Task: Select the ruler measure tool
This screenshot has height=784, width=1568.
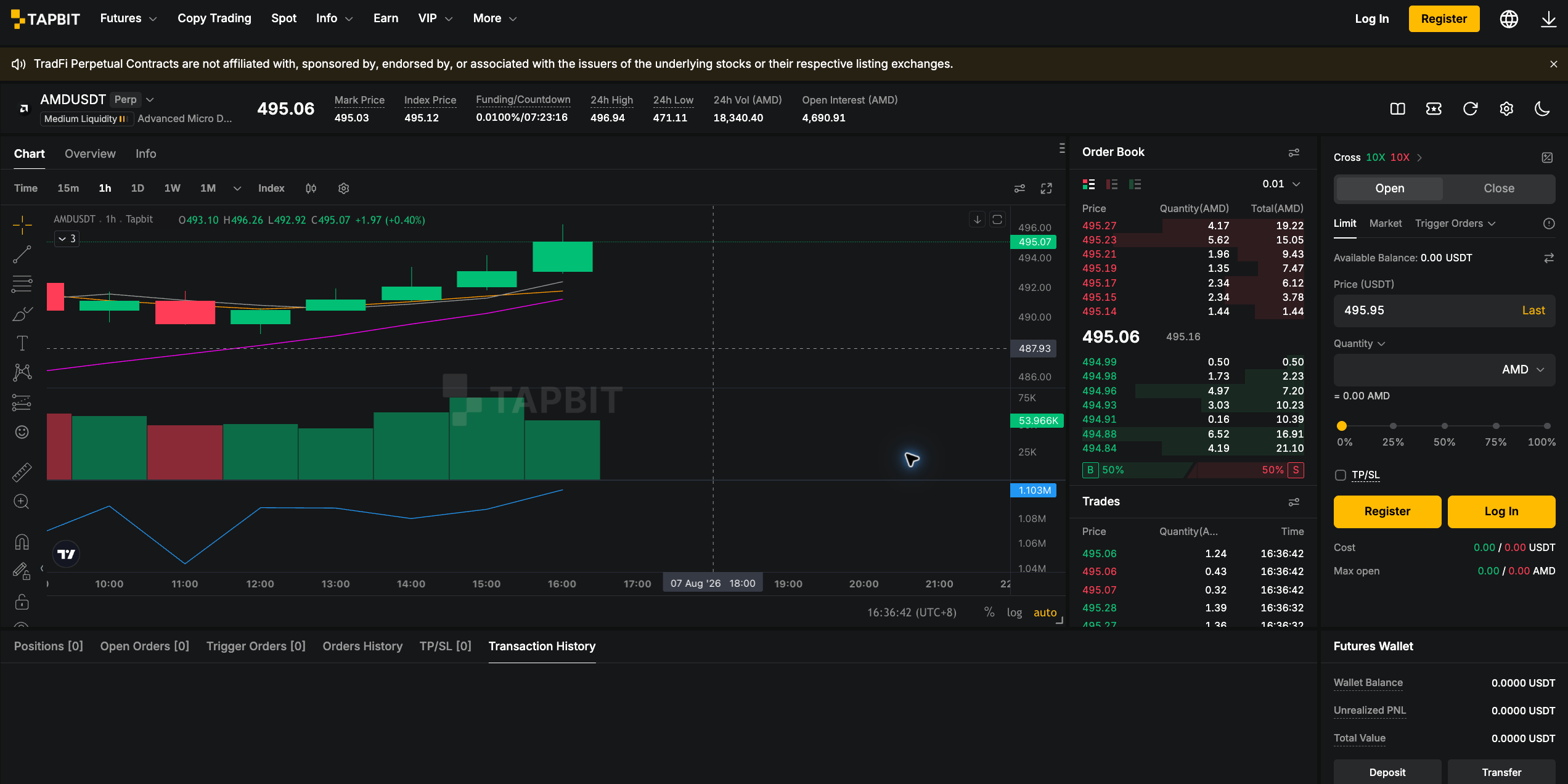Action: coord(22,472)
